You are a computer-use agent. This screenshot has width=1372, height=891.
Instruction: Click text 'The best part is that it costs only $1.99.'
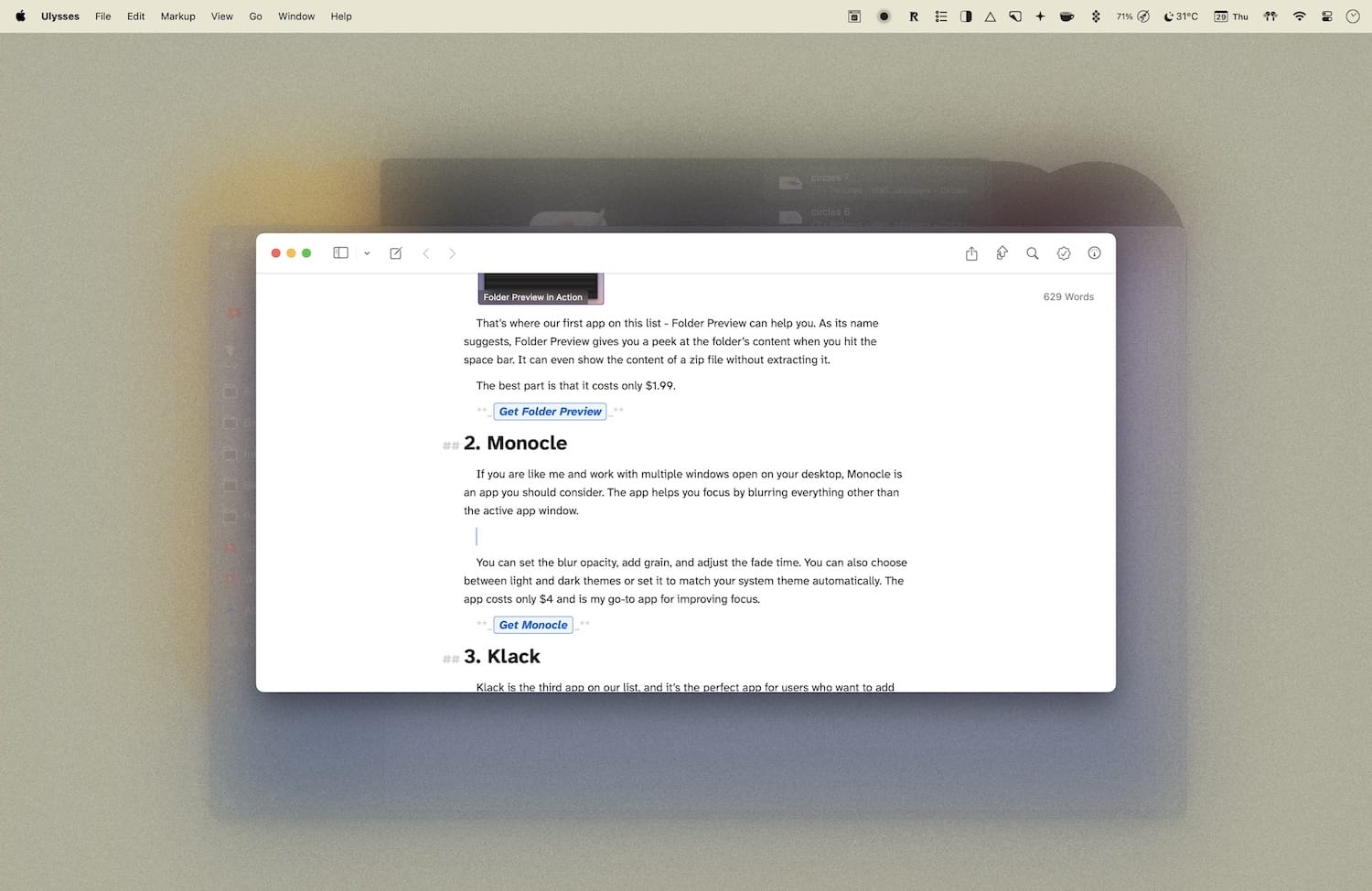tap(575, 385)
